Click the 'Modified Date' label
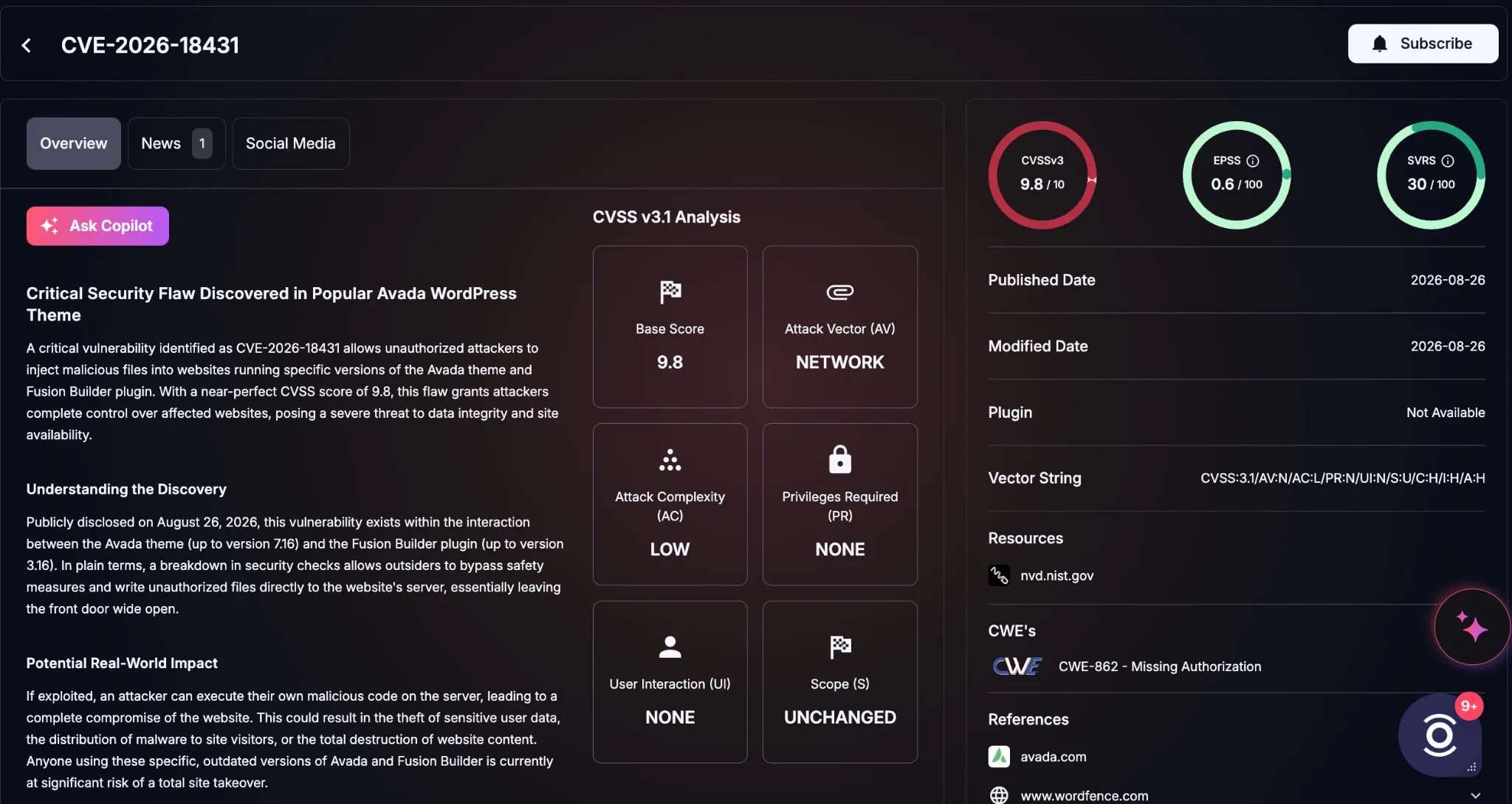 [x=1037, y=346]
